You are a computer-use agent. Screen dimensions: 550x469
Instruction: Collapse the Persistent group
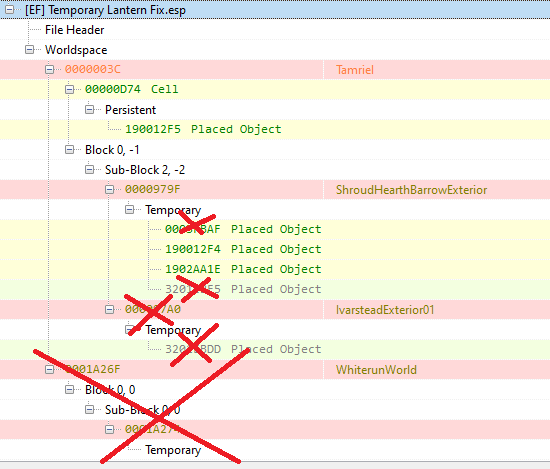click(x=89, y=110)
